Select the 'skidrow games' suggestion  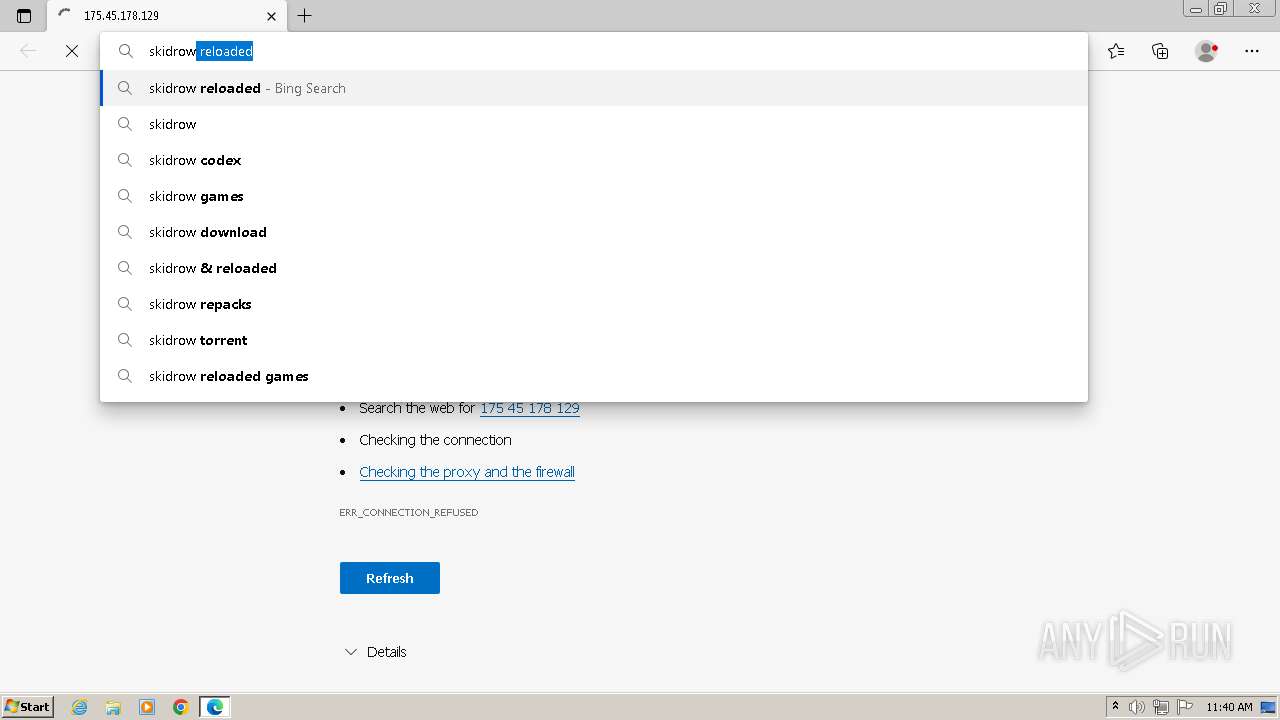point(594,196)
